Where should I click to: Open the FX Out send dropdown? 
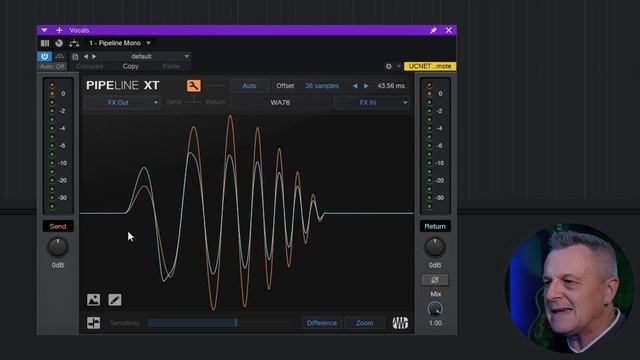(121, 102)
